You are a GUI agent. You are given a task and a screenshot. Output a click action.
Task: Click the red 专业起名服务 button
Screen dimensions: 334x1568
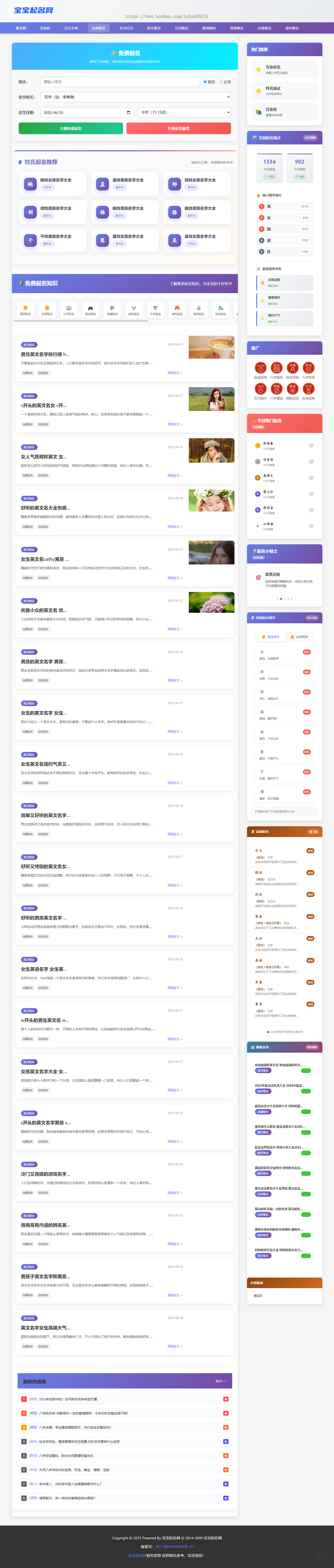(x=179, y=129)
